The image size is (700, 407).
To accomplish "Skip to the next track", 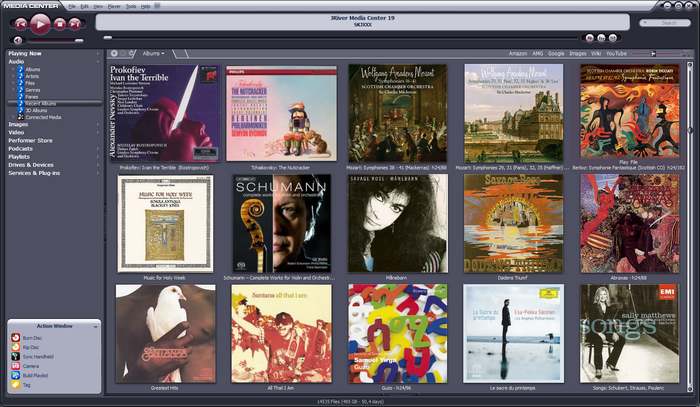I will (x=75, y=24).
